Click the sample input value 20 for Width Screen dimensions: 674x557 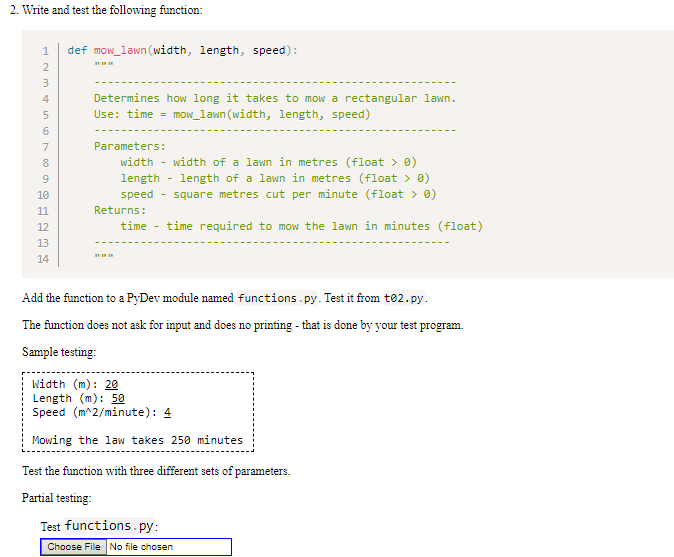[111, 384]
